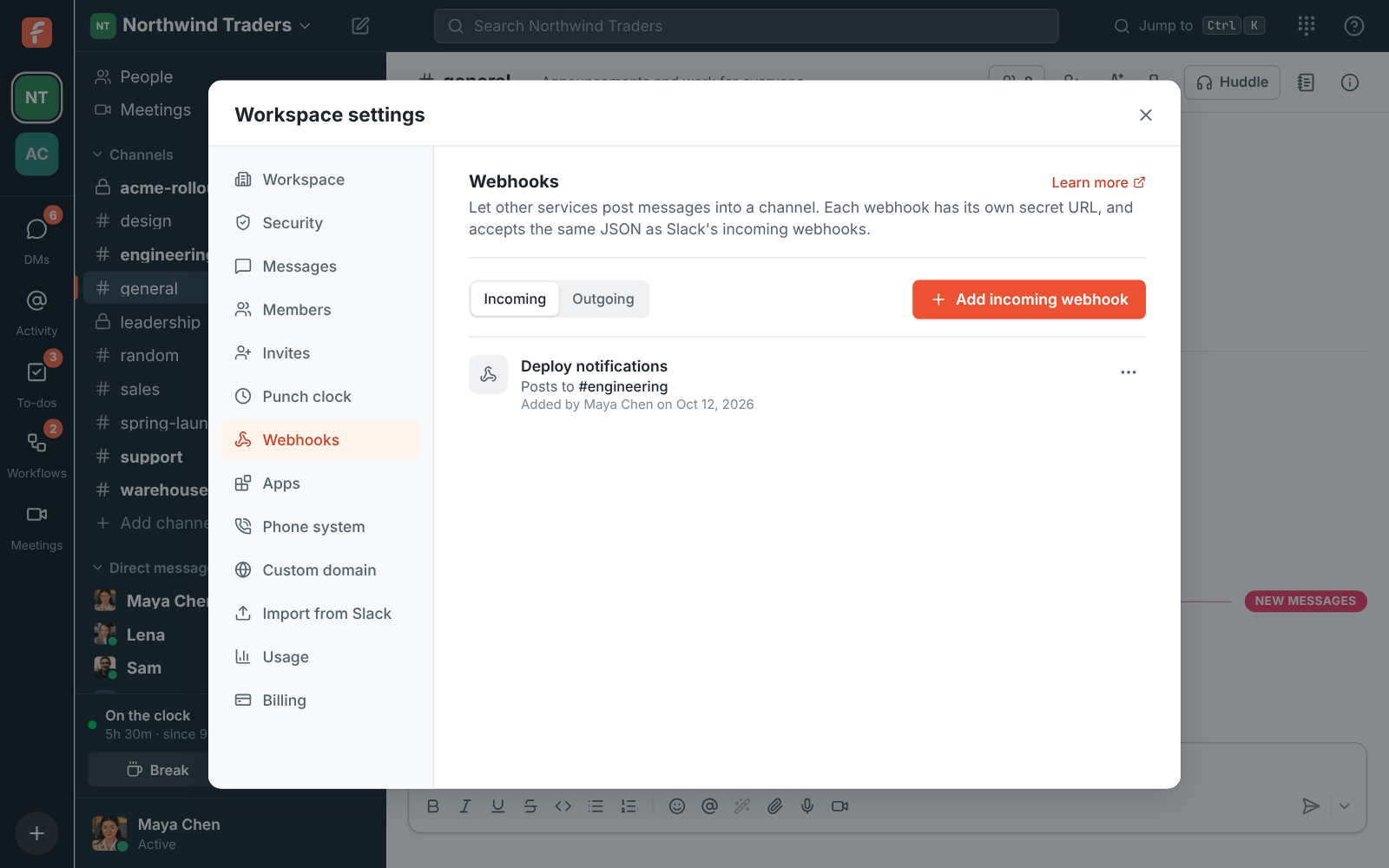Select the NT workspace avatar
Viewport: 1389px width, 868px height.
point(36,97)
